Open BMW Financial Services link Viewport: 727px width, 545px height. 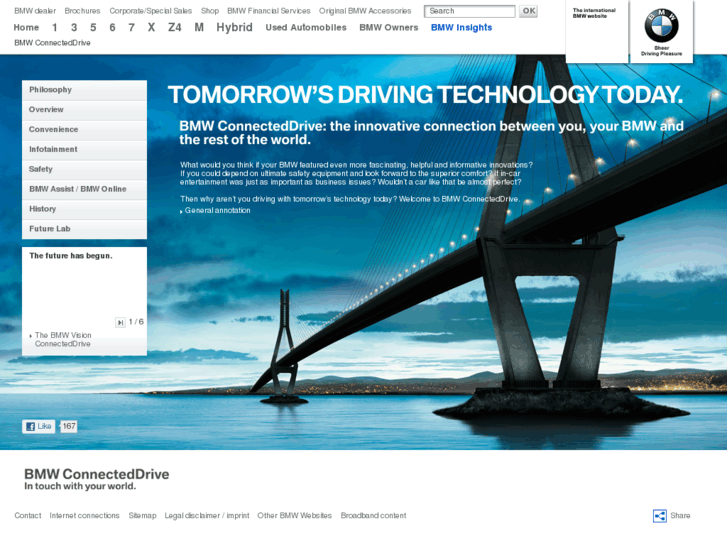pyautogui.click(x=268, y=11)
